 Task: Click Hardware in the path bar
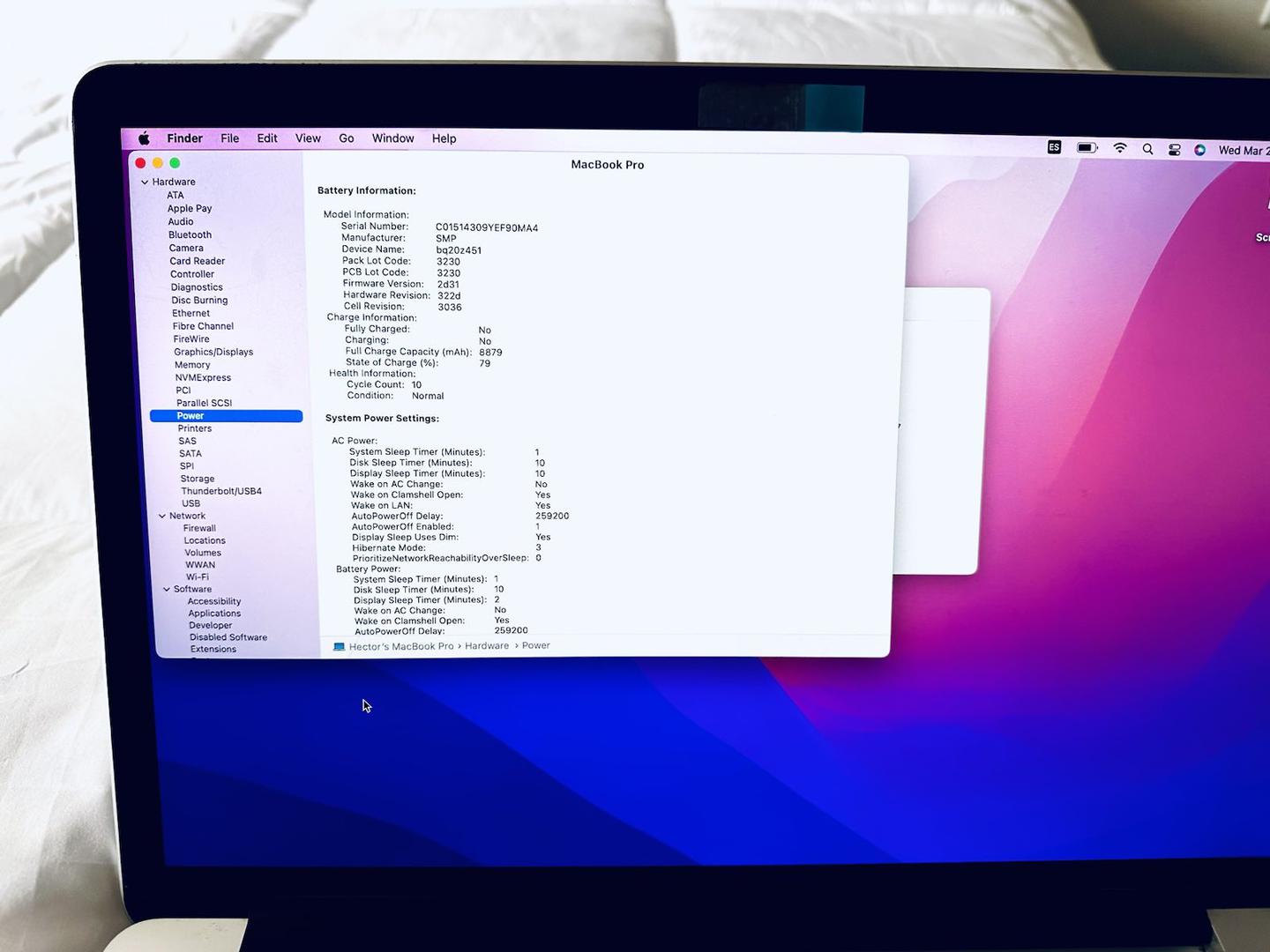point(487,646)
